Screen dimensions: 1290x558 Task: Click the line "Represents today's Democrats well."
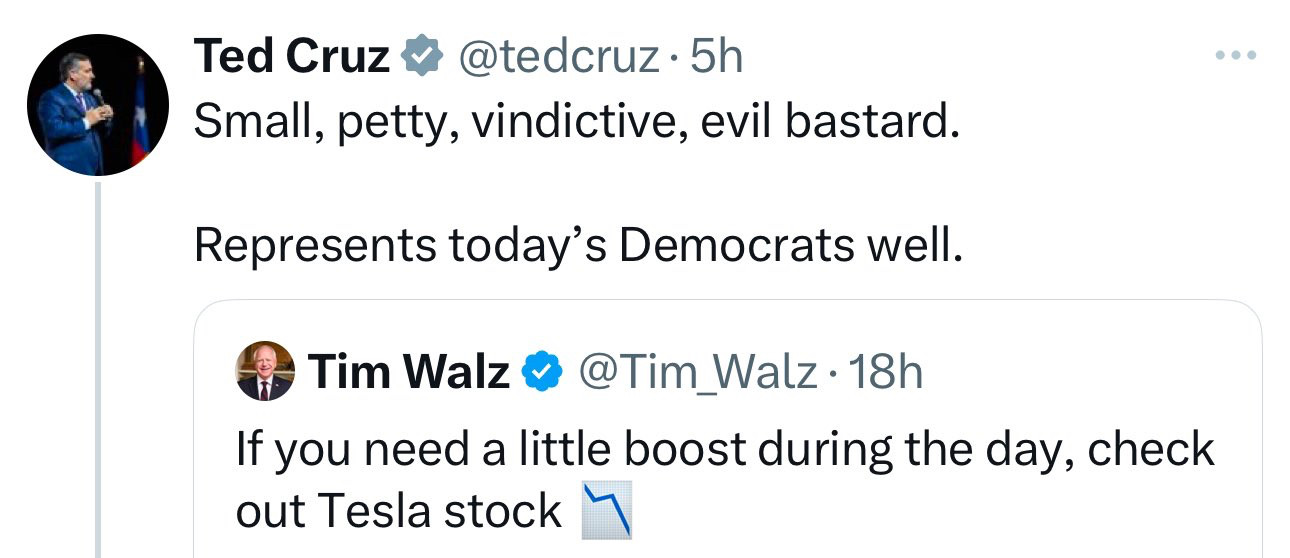[577, 245]
